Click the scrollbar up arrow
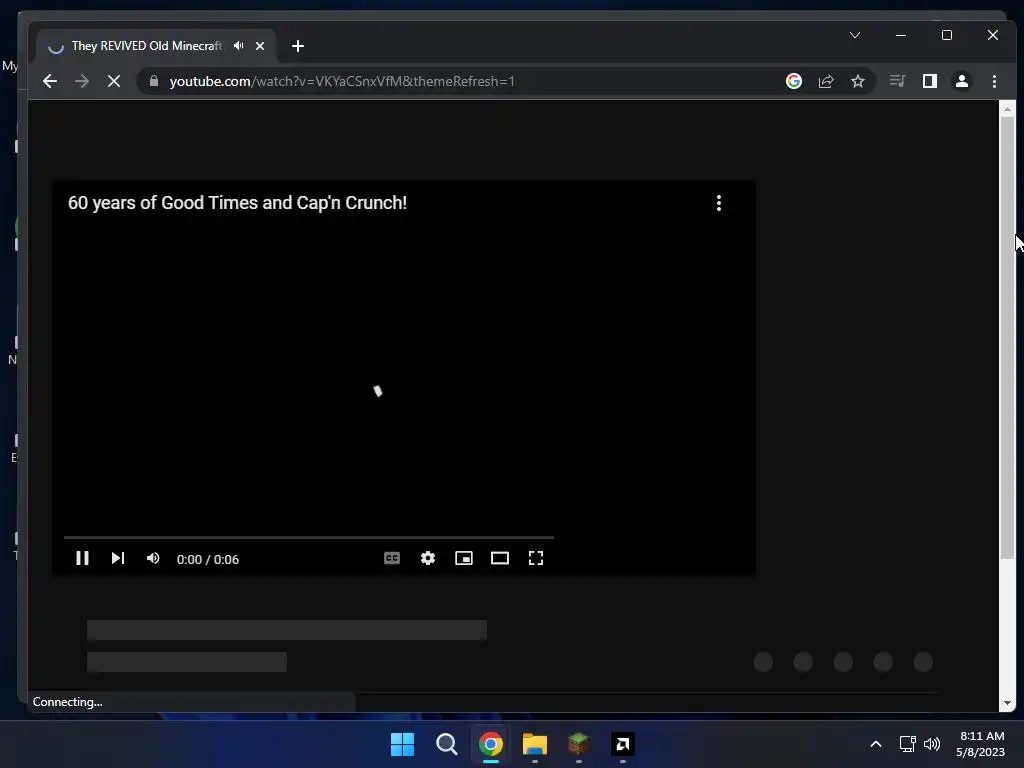 pyautogui.click(x=1007, y=109)
